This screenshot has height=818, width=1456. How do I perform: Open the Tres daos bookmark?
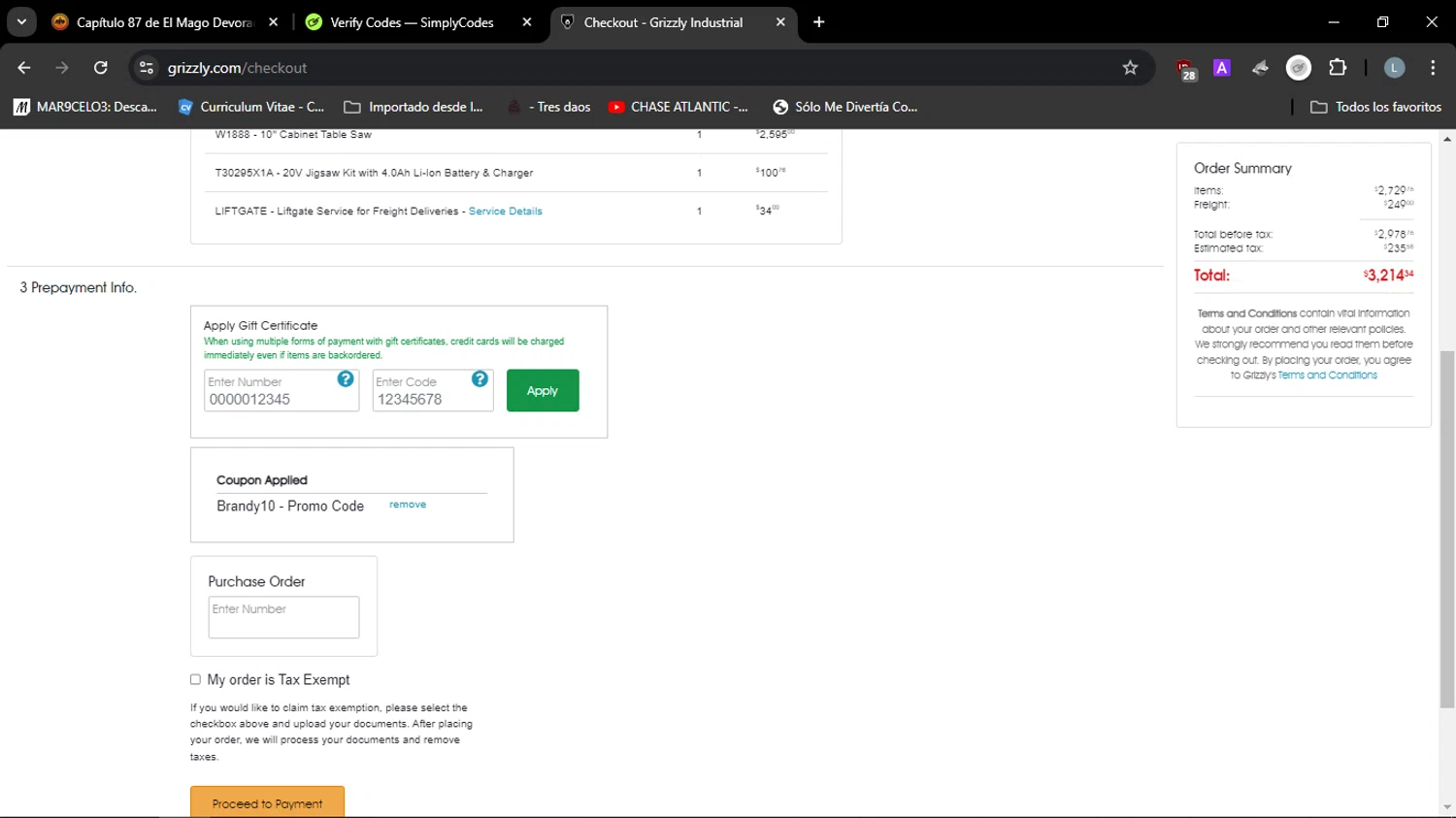(x=549, y=107)
